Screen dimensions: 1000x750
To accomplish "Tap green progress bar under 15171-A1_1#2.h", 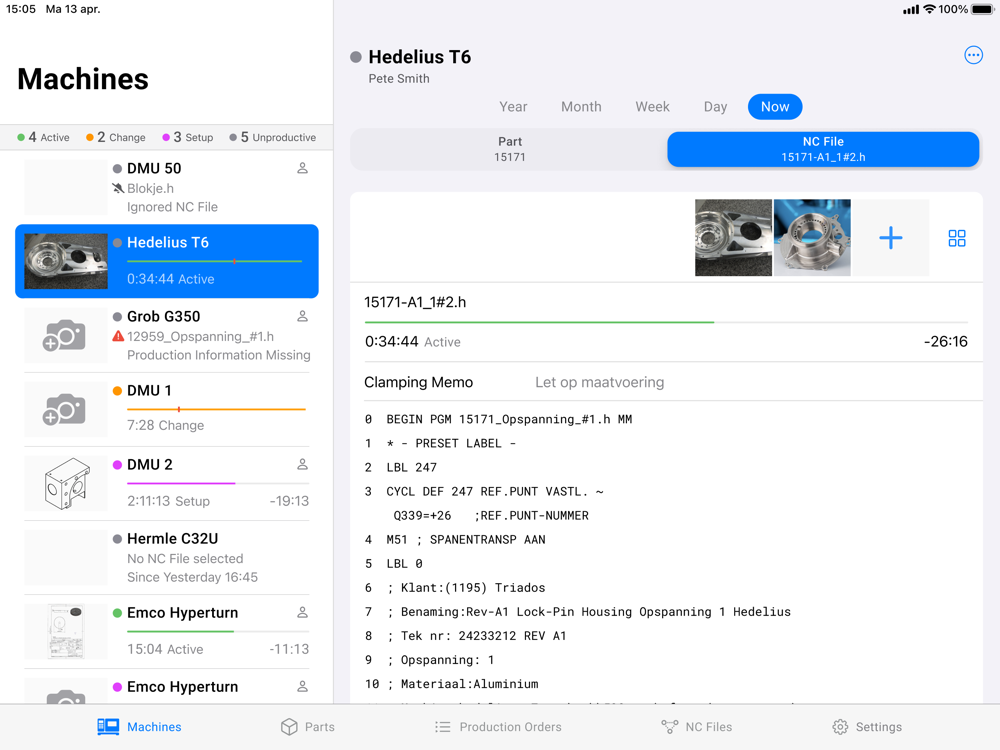I will point(539,322).
